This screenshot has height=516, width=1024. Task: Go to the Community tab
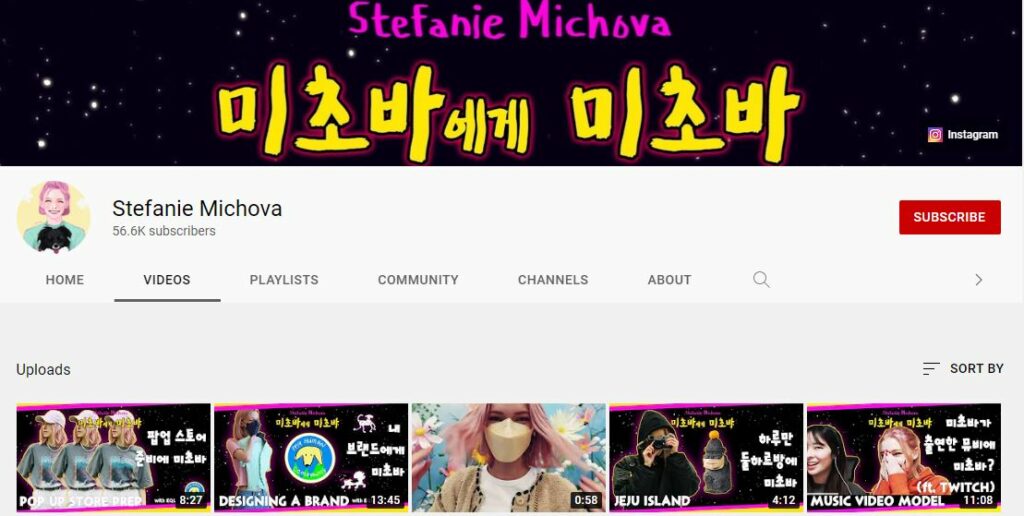coord(418,280)
